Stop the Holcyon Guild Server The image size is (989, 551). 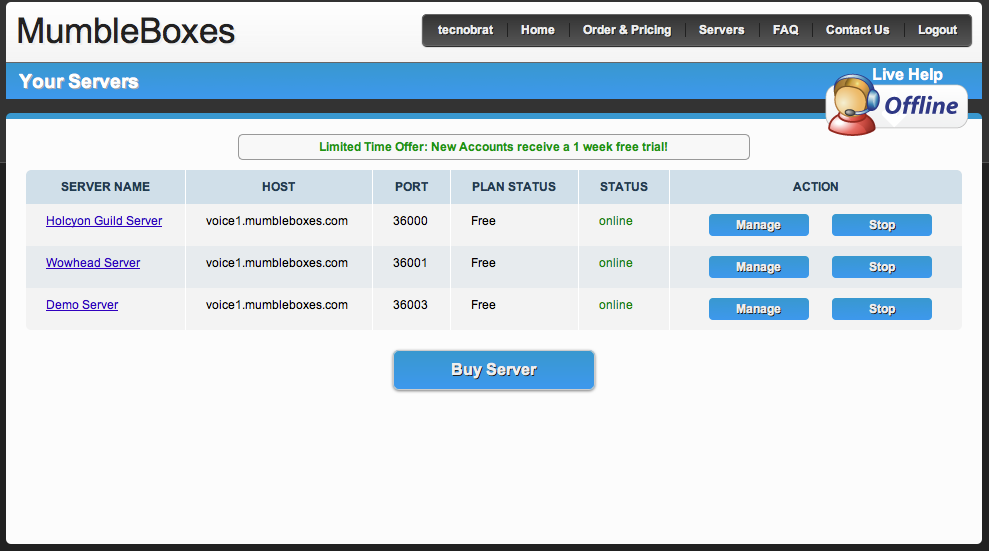[882, 225]
